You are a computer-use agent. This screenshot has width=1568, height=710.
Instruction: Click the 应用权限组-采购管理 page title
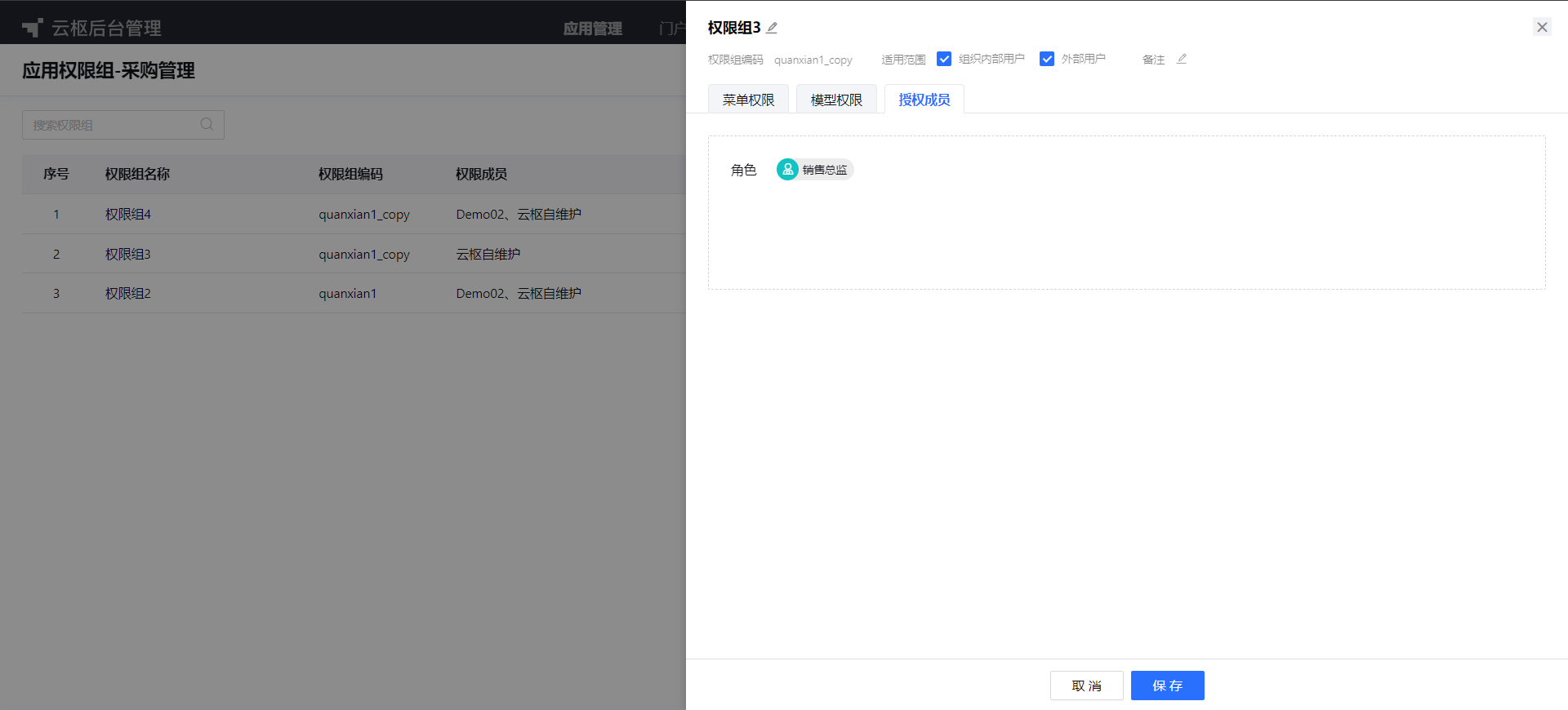[109, 71]
